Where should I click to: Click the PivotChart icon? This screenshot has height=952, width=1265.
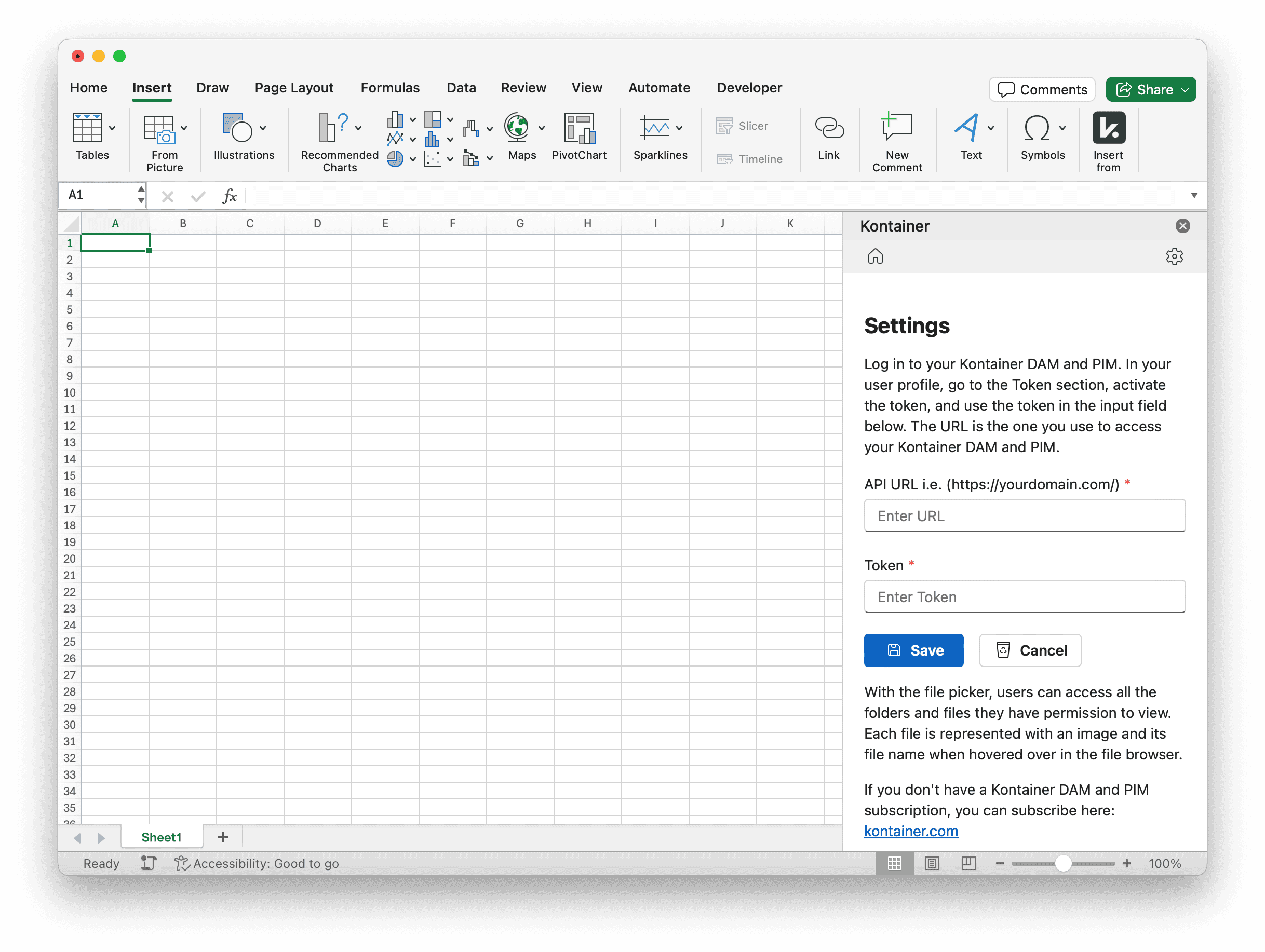(x=578, y=128)
